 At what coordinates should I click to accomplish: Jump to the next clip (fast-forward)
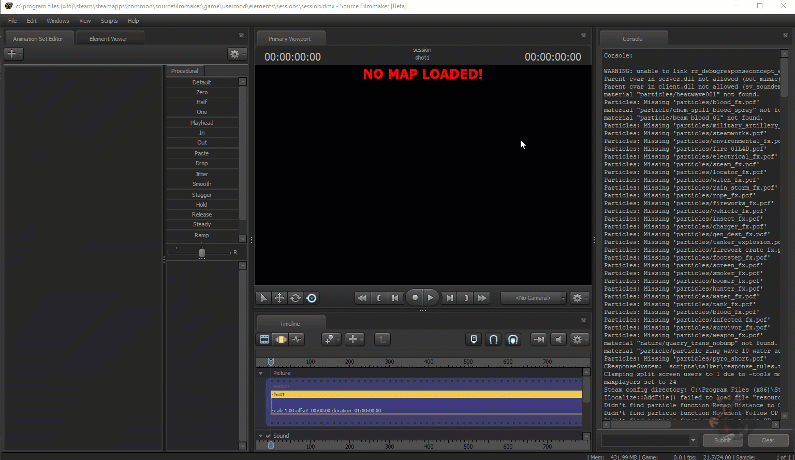click(482, 298)
